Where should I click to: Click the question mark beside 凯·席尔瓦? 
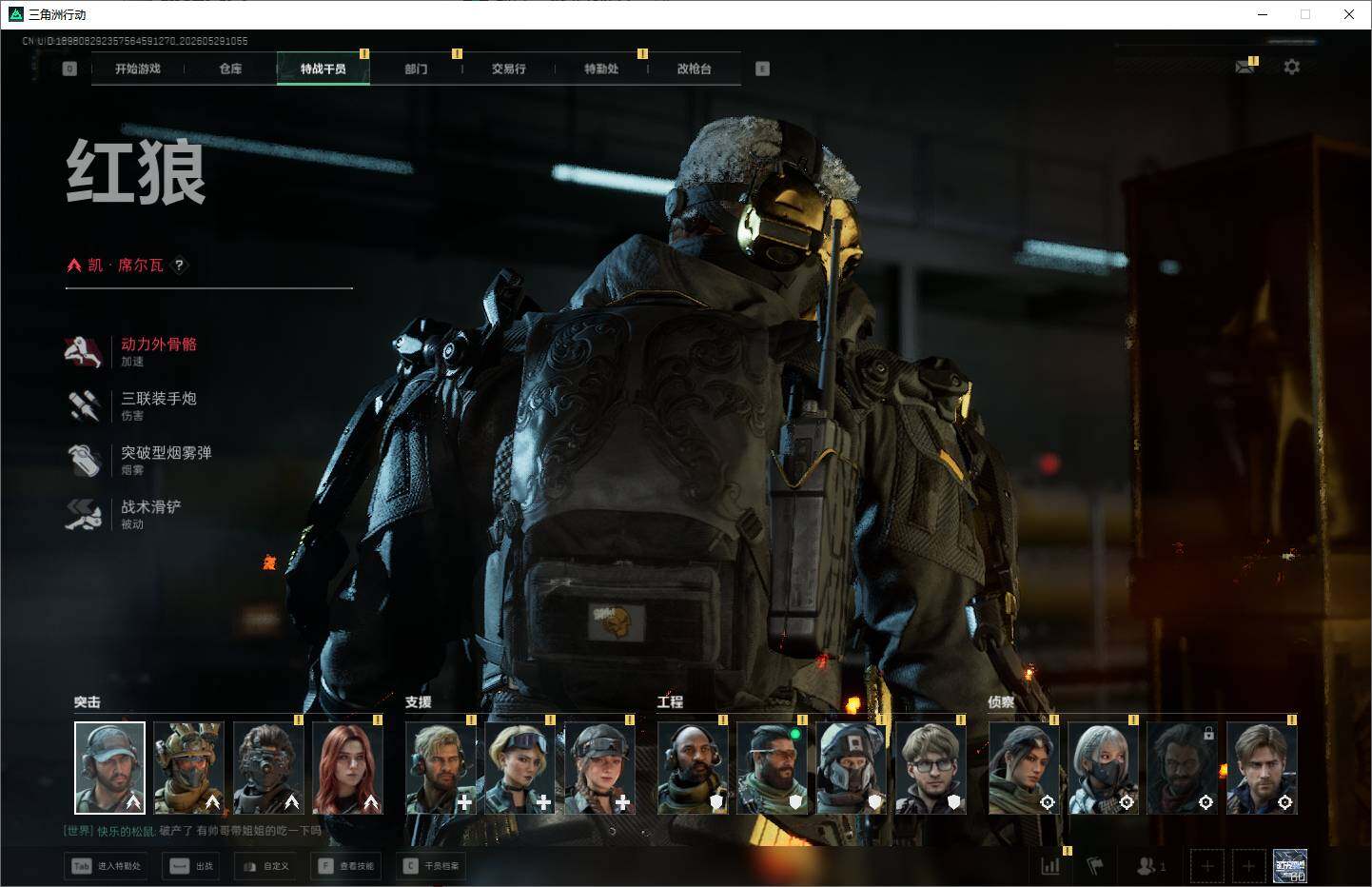179,266
